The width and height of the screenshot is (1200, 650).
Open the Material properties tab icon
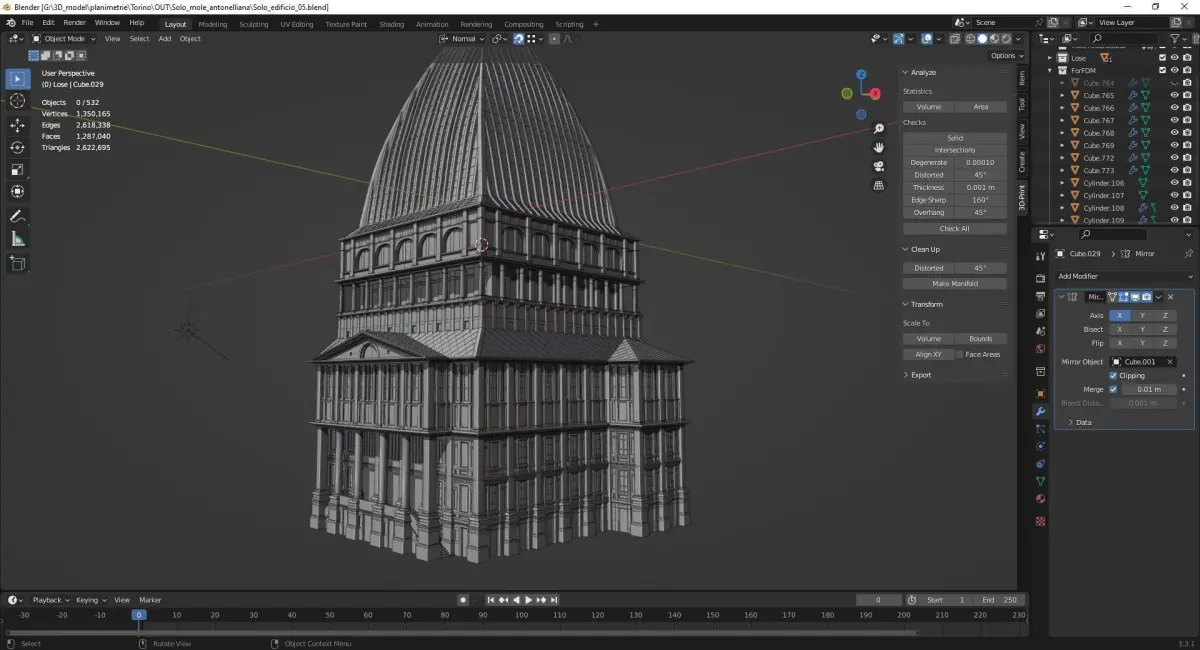pyautogui.click(x=1040, y=499)
